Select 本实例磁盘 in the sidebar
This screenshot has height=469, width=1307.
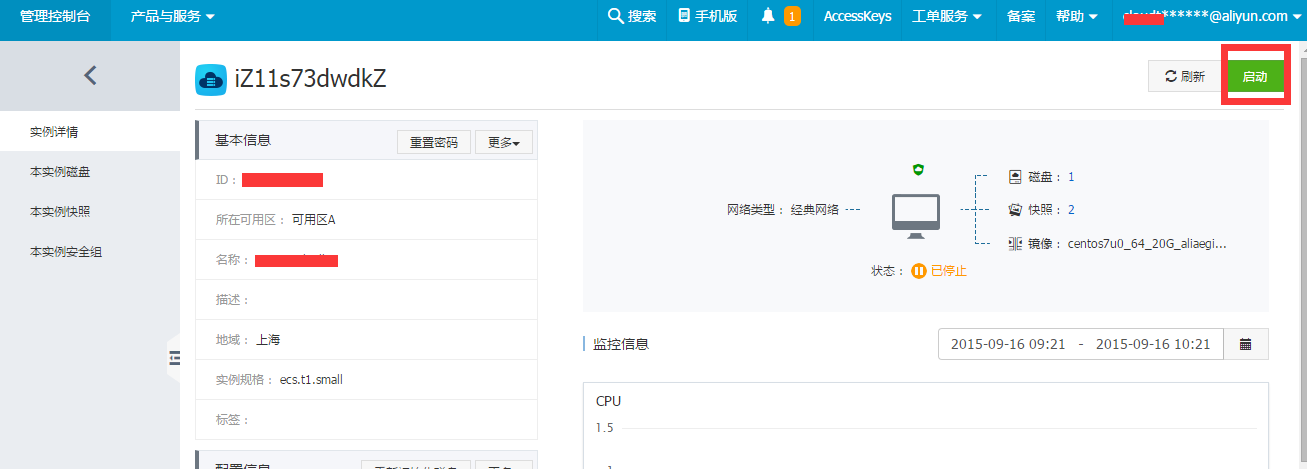point(66,172)
